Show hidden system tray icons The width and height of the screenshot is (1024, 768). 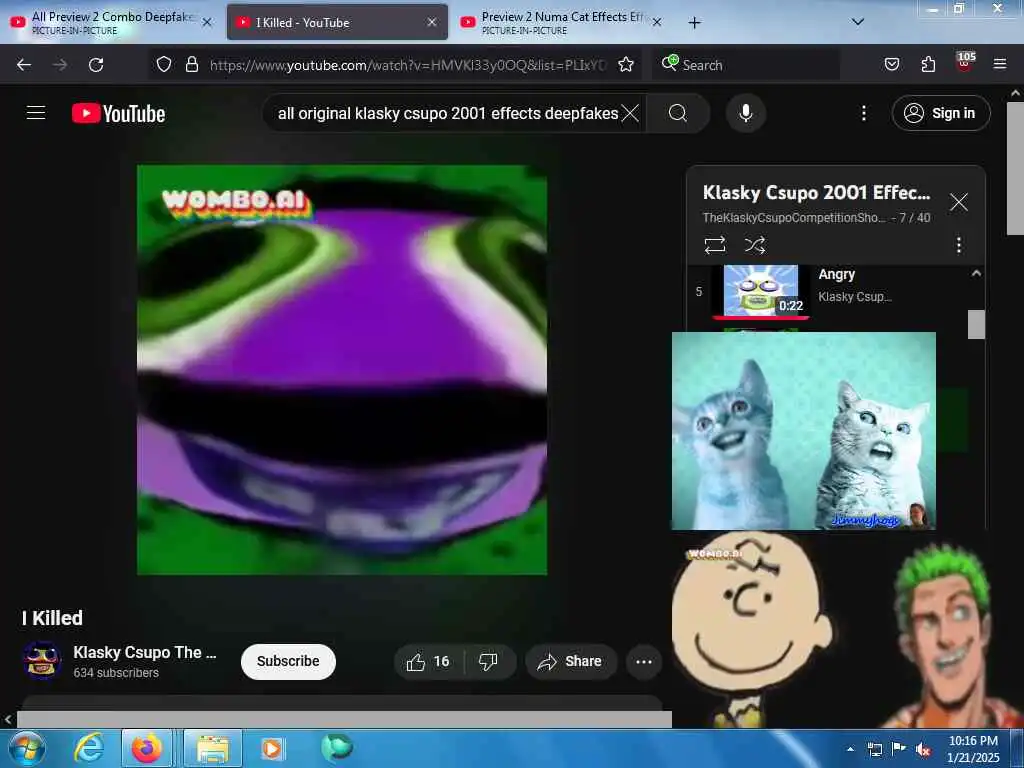(850, 750)
